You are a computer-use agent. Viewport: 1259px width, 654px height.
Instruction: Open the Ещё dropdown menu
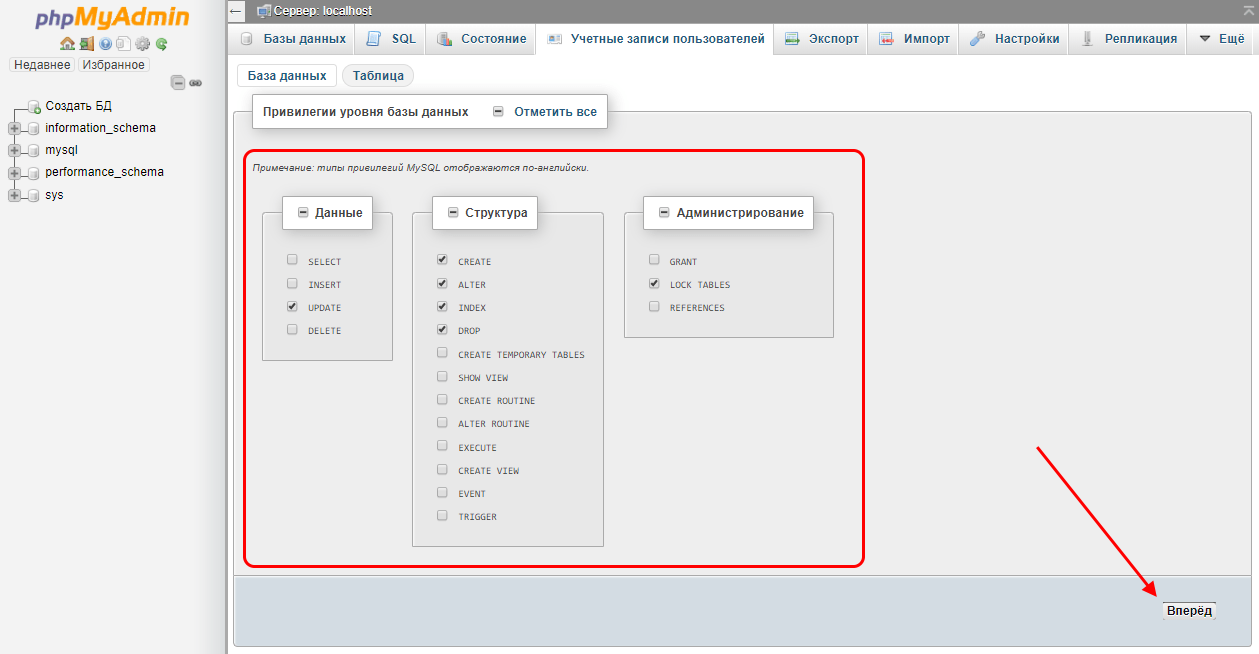coord(1221,39)
